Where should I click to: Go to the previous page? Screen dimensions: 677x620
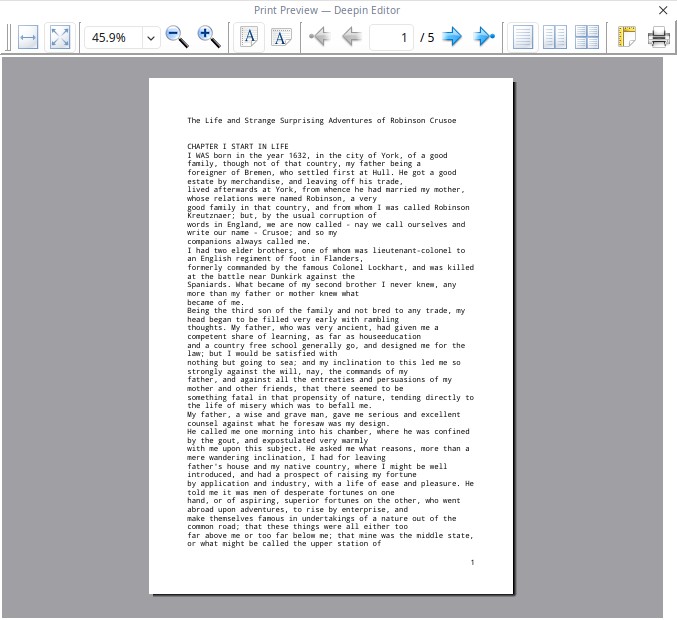click(351, 37)
